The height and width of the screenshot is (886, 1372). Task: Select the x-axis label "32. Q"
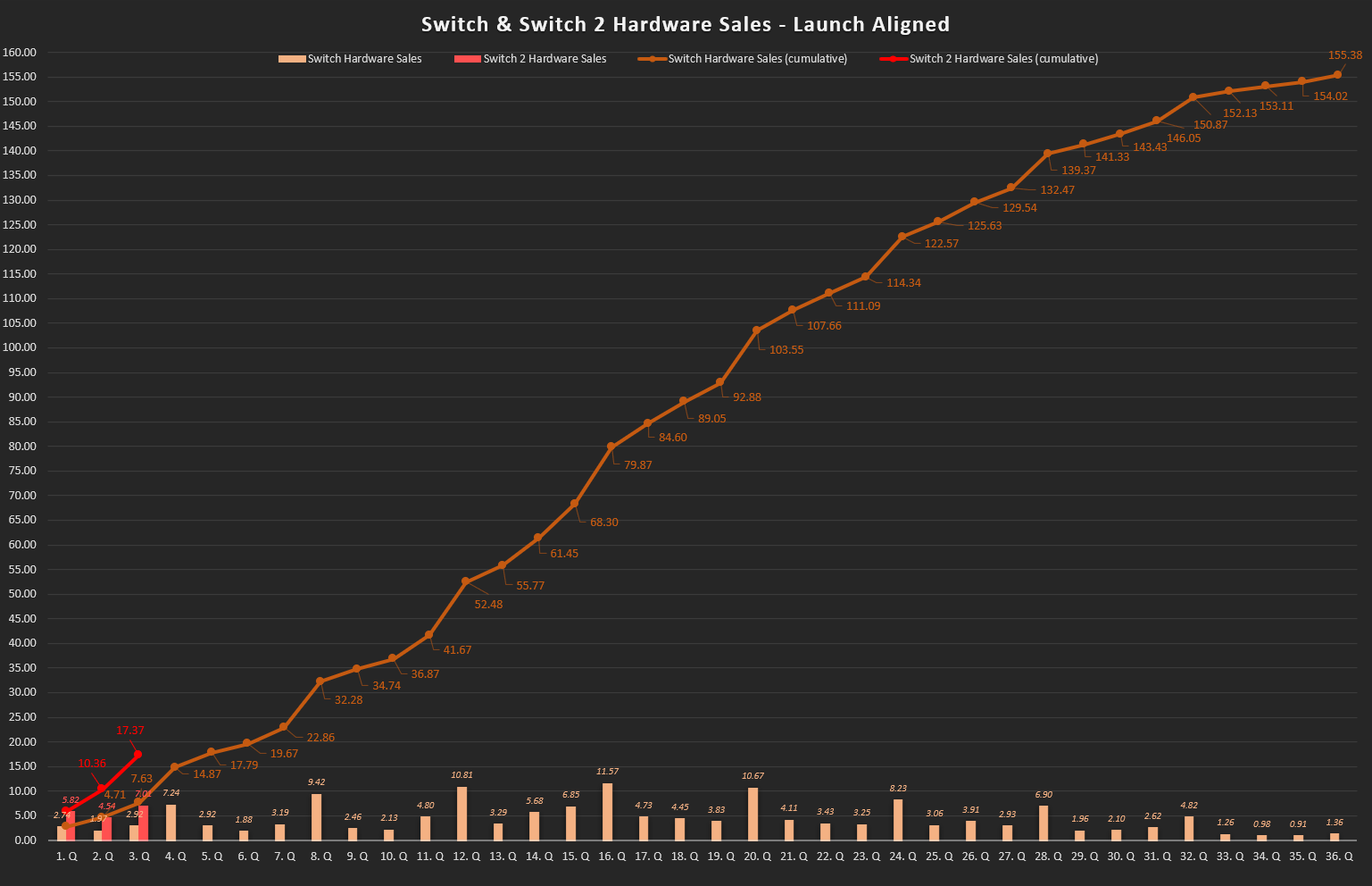(x=1193, y=857)
